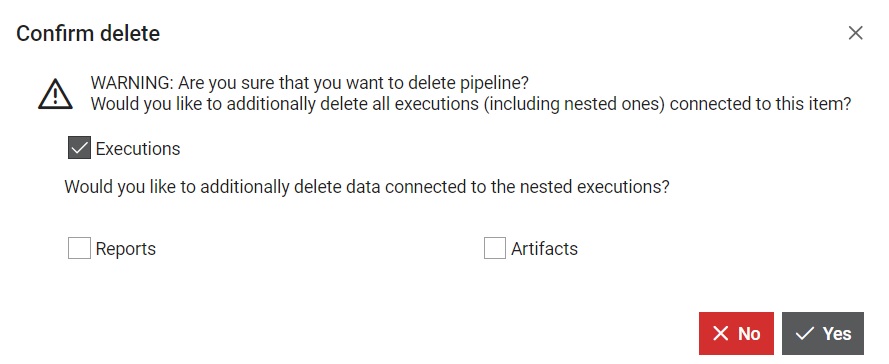Click the checkmark icon inside Yes button
This screenshot has height=364, width=889.
tap(804, 333)
